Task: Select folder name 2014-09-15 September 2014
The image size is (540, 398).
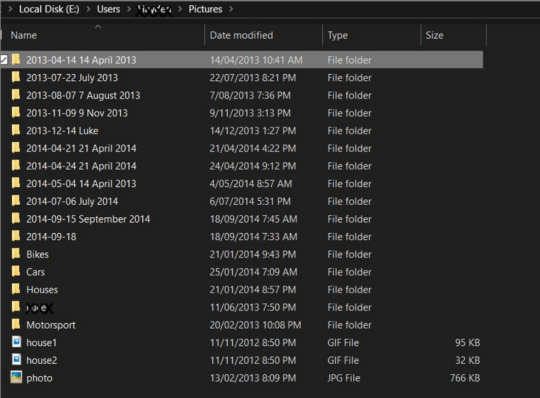Action: click(x=88, y=219)
